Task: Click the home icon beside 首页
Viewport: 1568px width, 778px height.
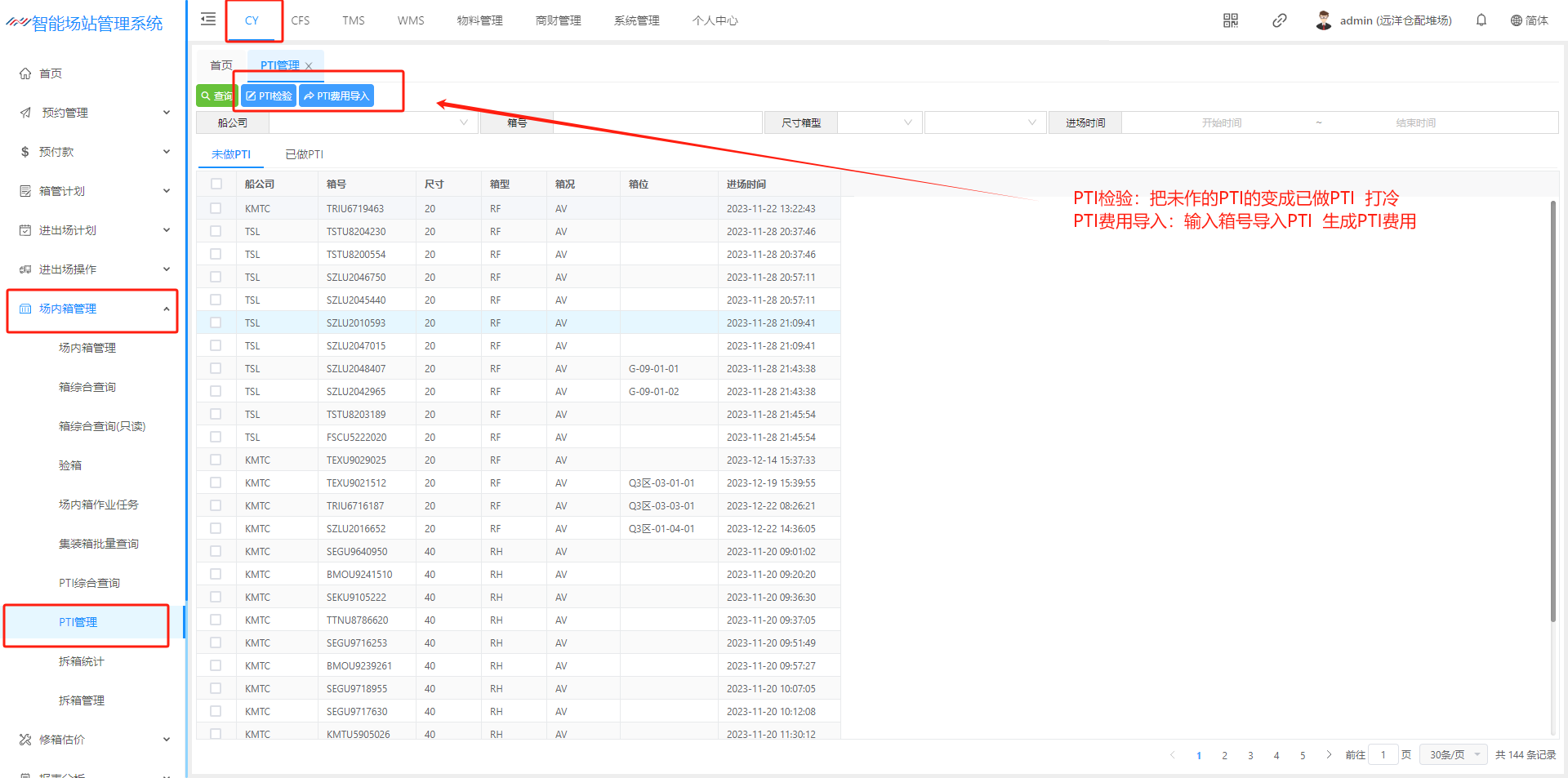Action: click(x=25, y=73)
